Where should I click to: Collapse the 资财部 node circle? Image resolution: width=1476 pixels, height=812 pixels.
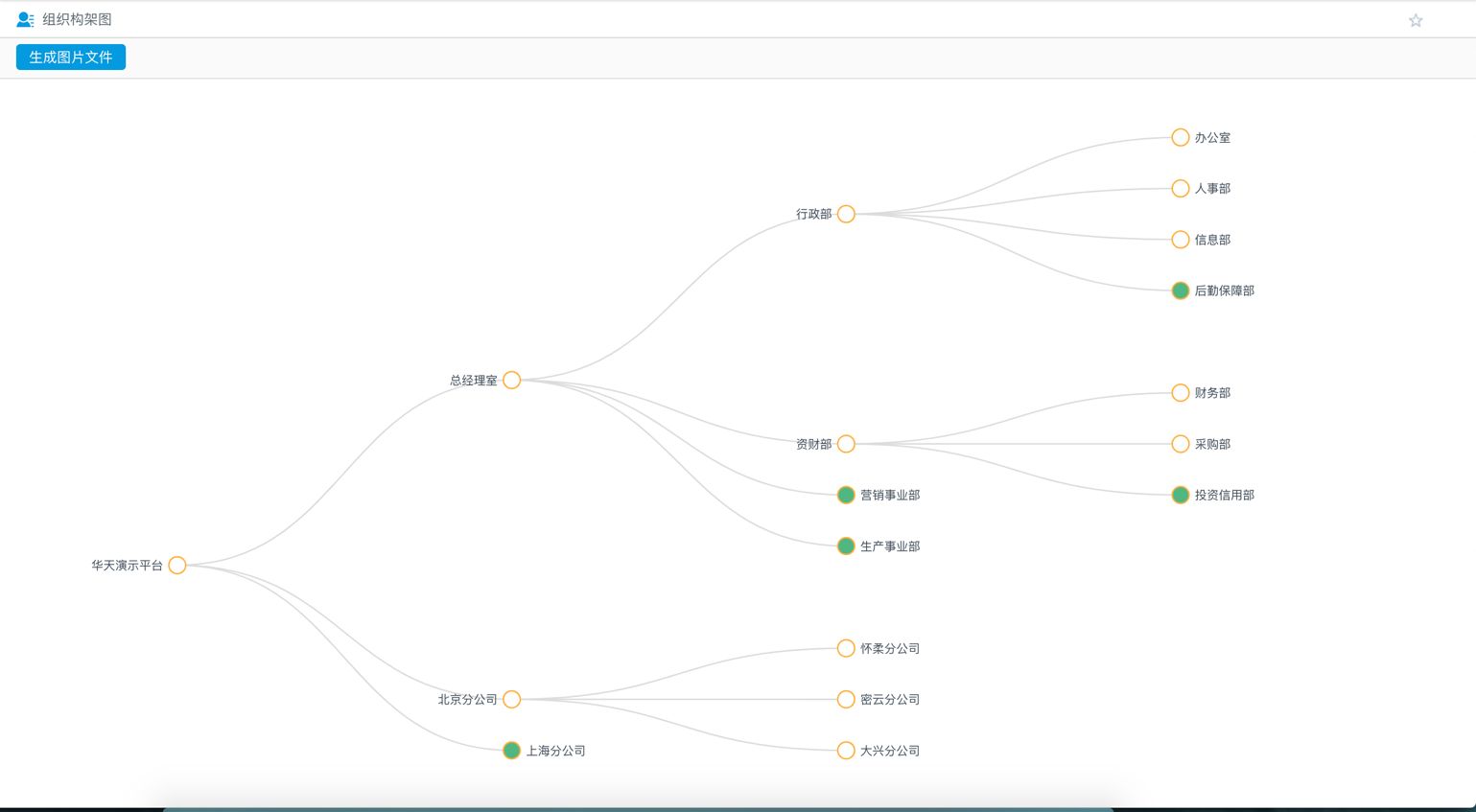[x=846, y=444]
